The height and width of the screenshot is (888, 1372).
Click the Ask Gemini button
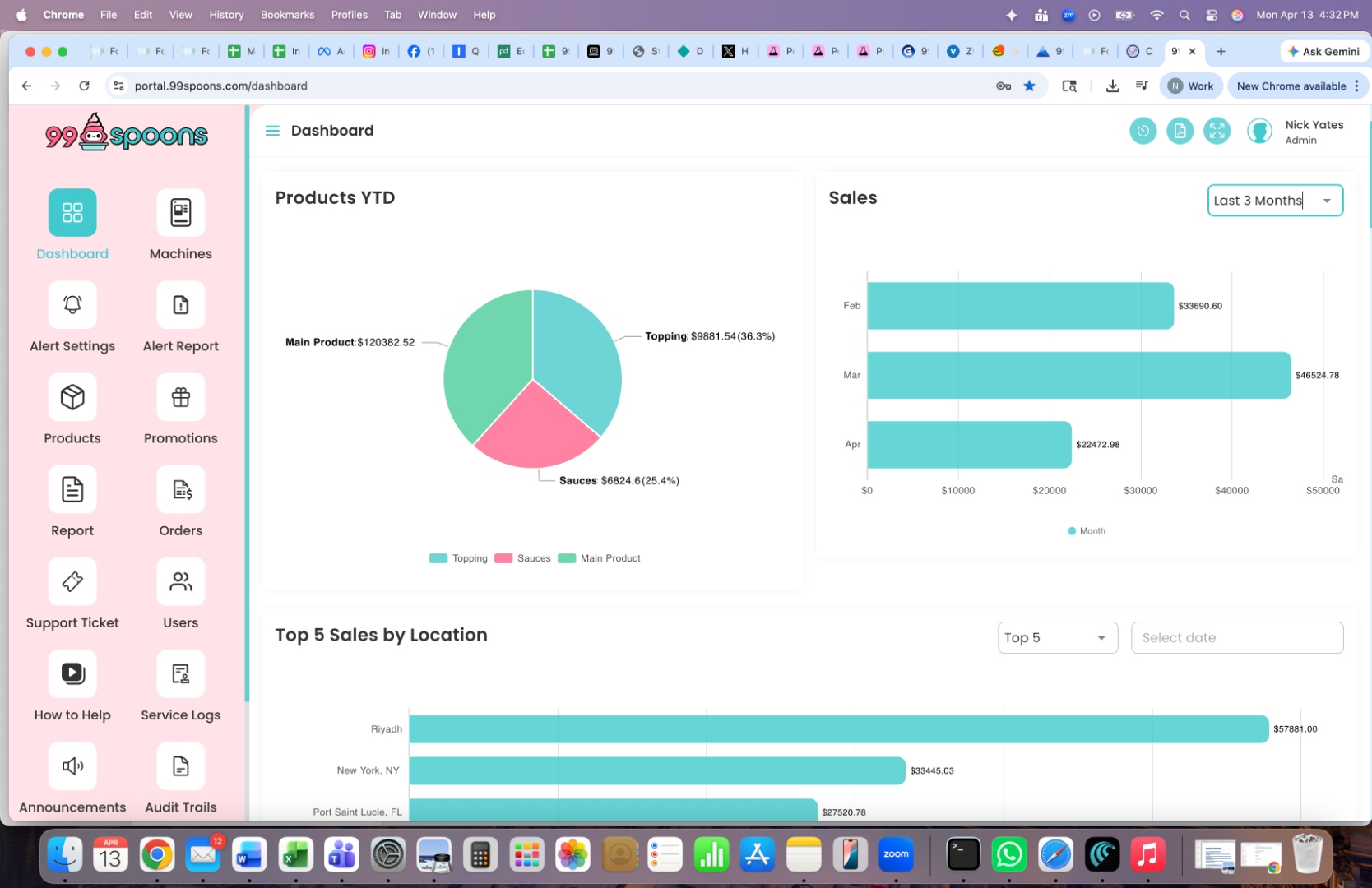(1323, 51)
